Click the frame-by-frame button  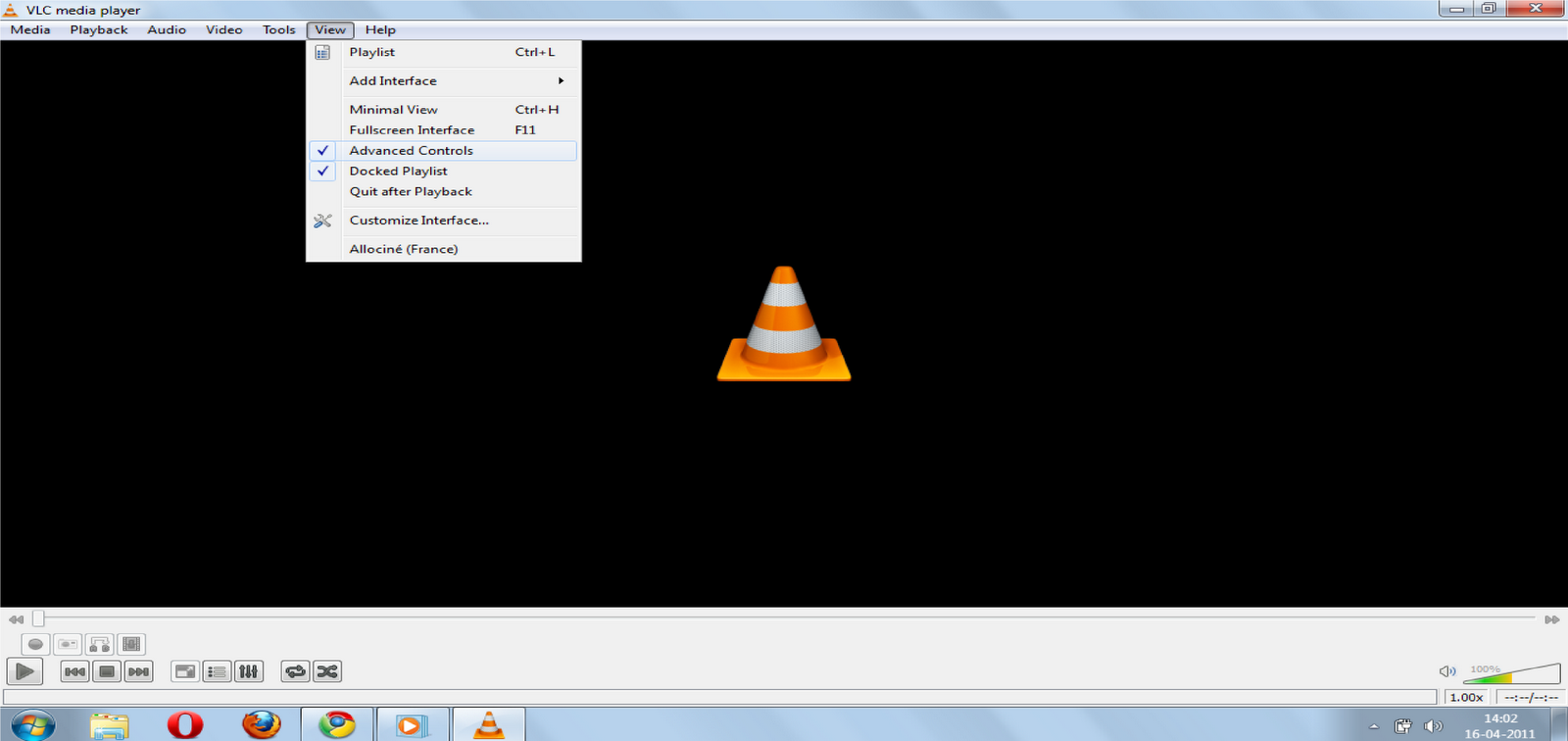coord(131,644)
